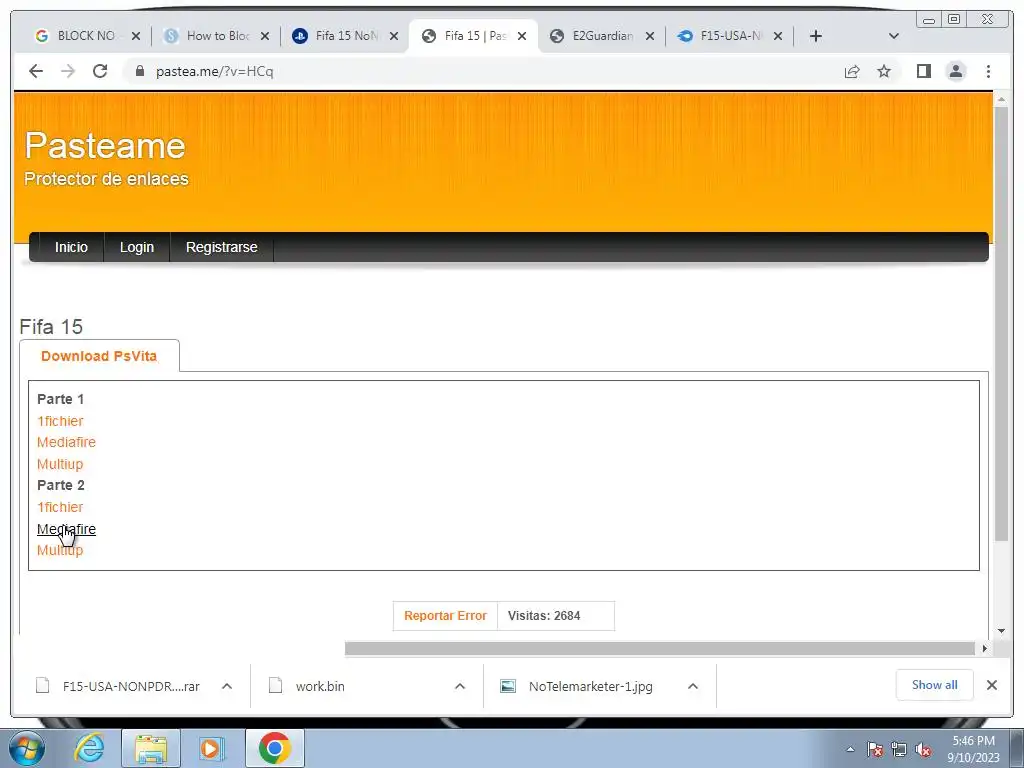Select the Download PsVita tab
Viewport: 1024px width, 768px height.
(x=99, y=356)
